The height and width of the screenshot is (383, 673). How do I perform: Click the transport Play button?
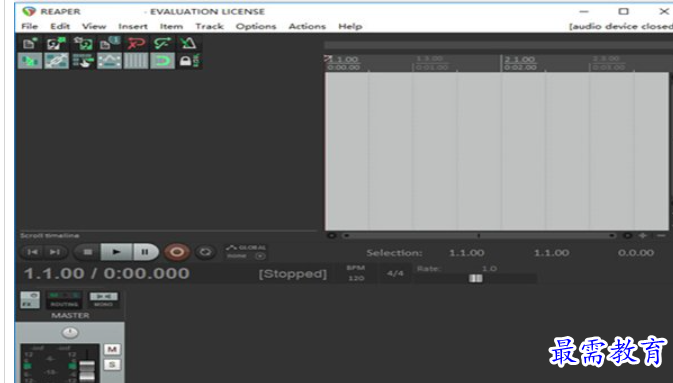pyautogui.click(x=116, y=252)
